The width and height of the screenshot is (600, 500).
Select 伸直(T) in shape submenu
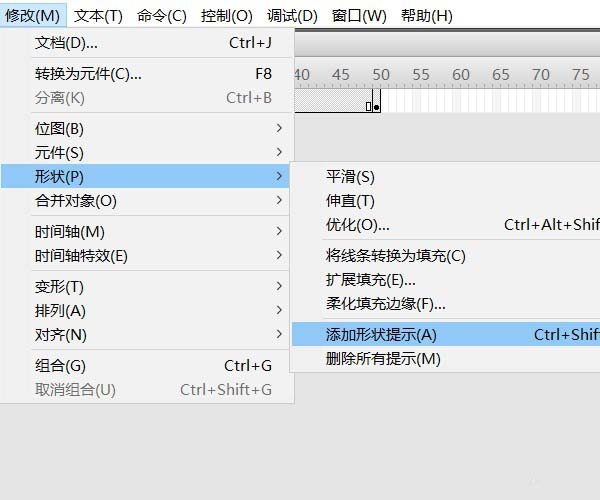point(446,201)
